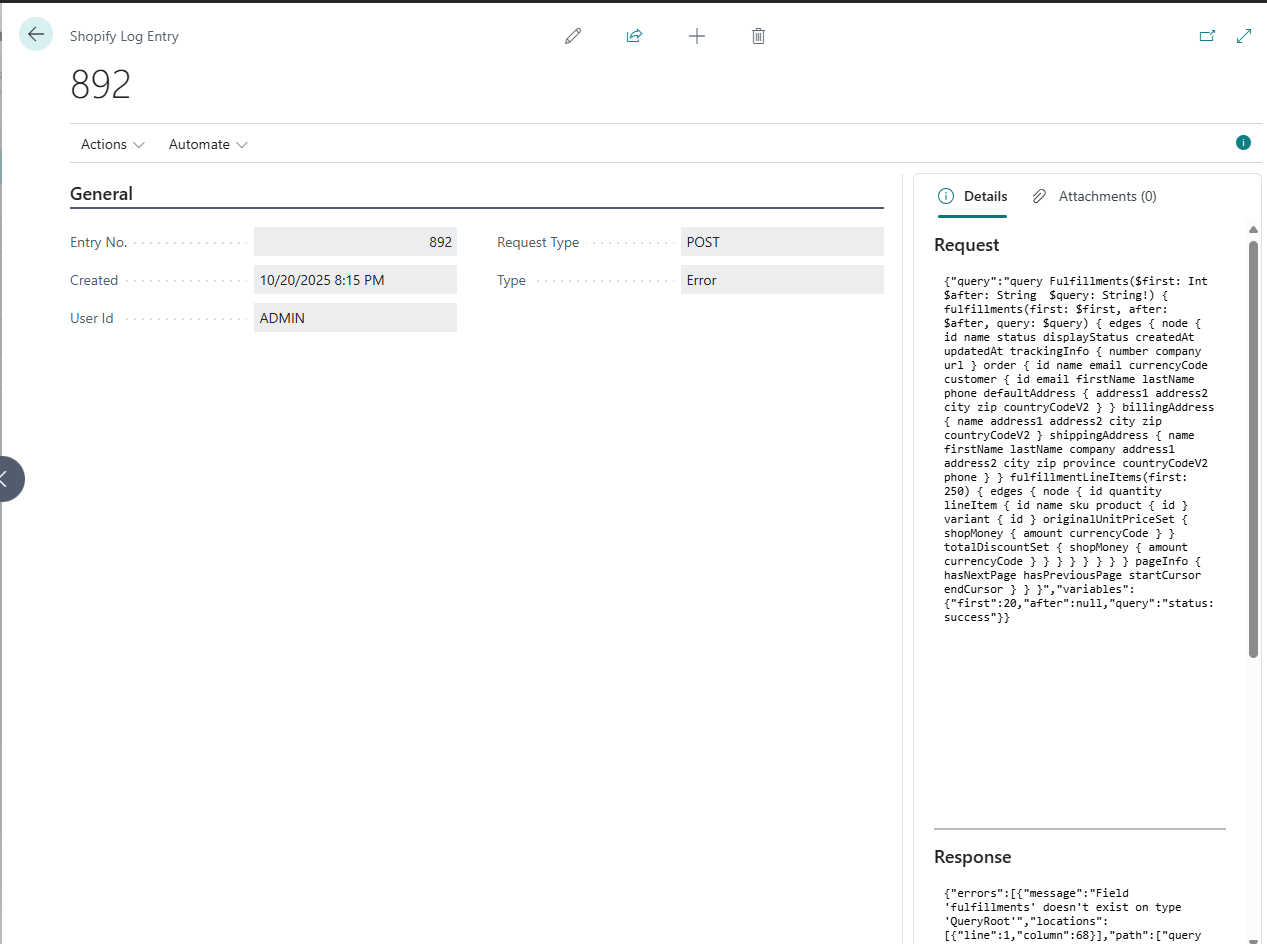Switch to the Attachments (0) tab
This screenshot has height=944, width=1267.
1095,196
